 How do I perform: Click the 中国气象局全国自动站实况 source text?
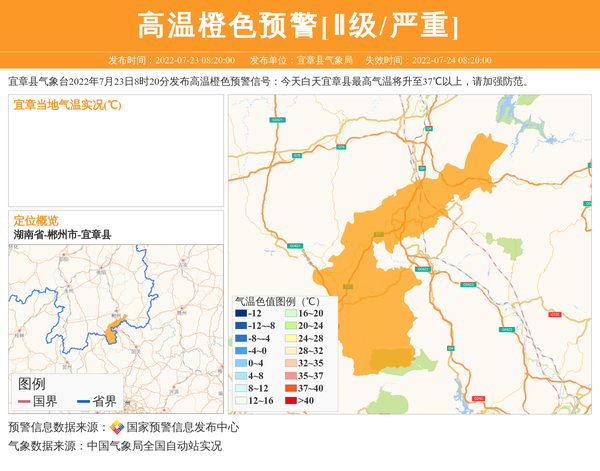(154, 446)
